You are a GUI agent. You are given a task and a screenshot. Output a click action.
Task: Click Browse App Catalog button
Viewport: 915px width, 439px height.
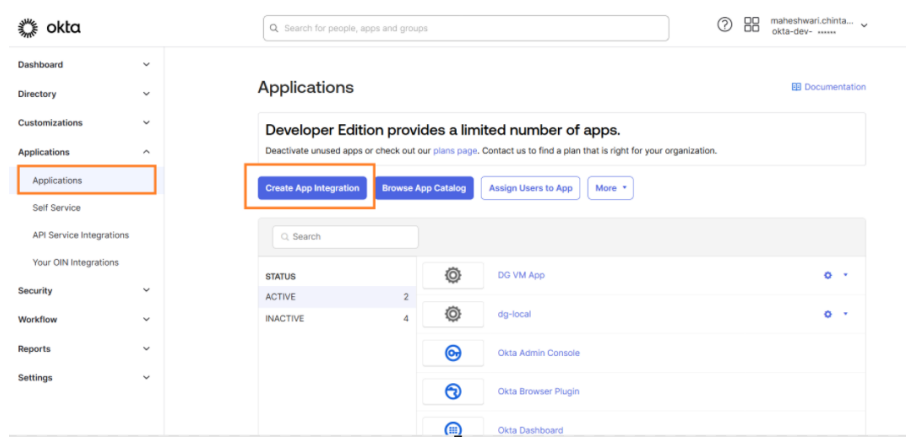[x=424, y=188]
